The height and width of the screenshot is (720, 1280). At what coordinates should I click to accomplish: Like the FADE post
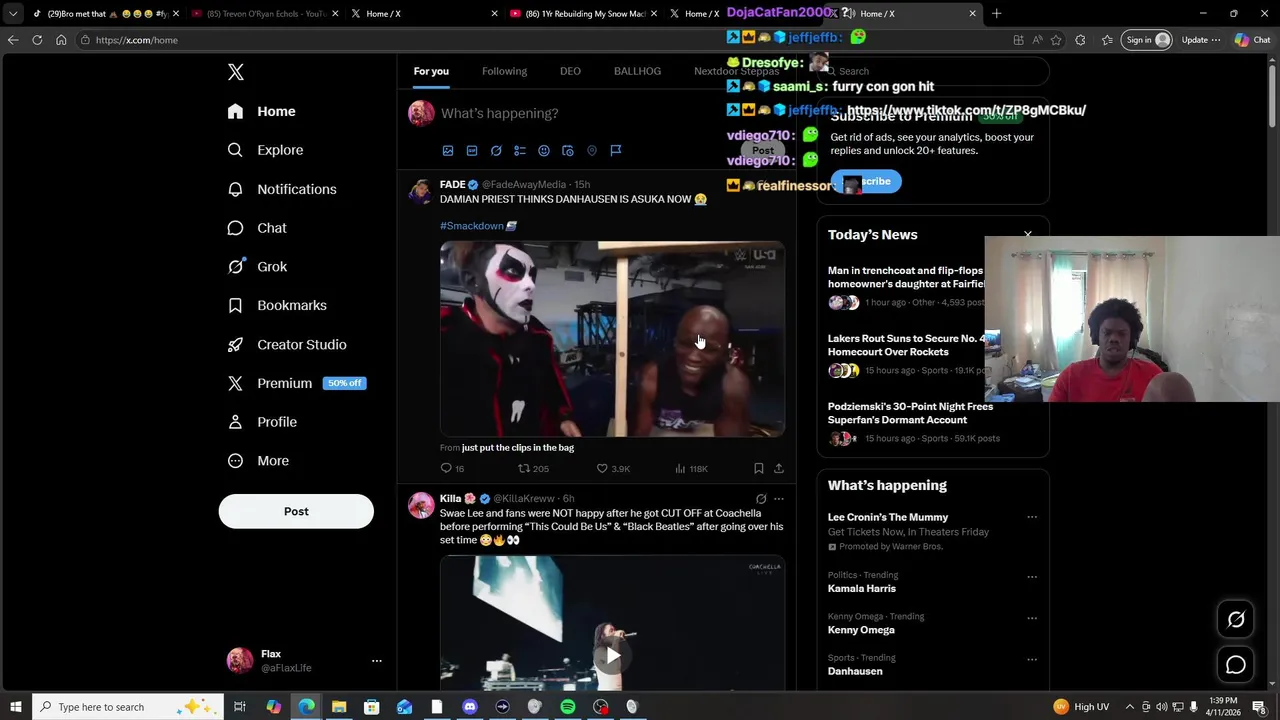point(613,468)
